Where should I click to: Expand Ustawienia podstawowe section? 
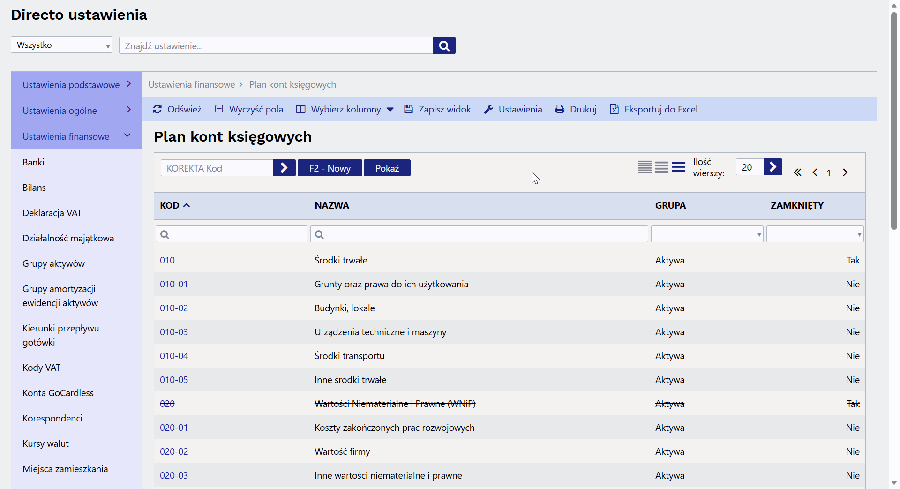(x=76, y=84)
